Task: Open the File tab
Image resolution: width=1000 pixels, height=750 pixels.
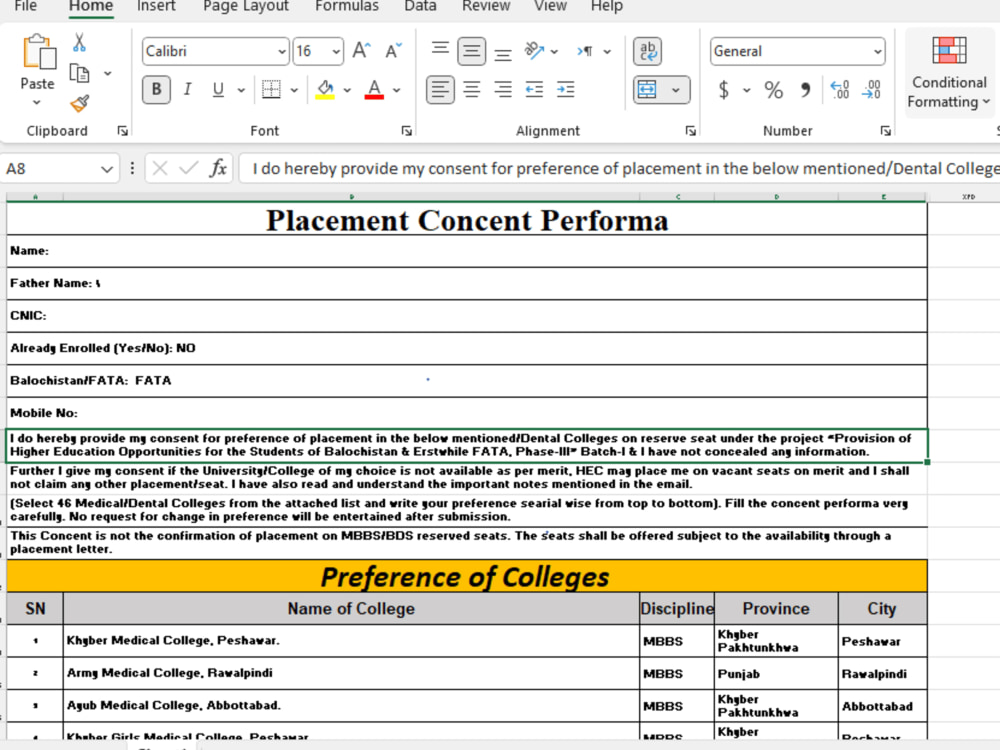Action: tap(26, 6)
